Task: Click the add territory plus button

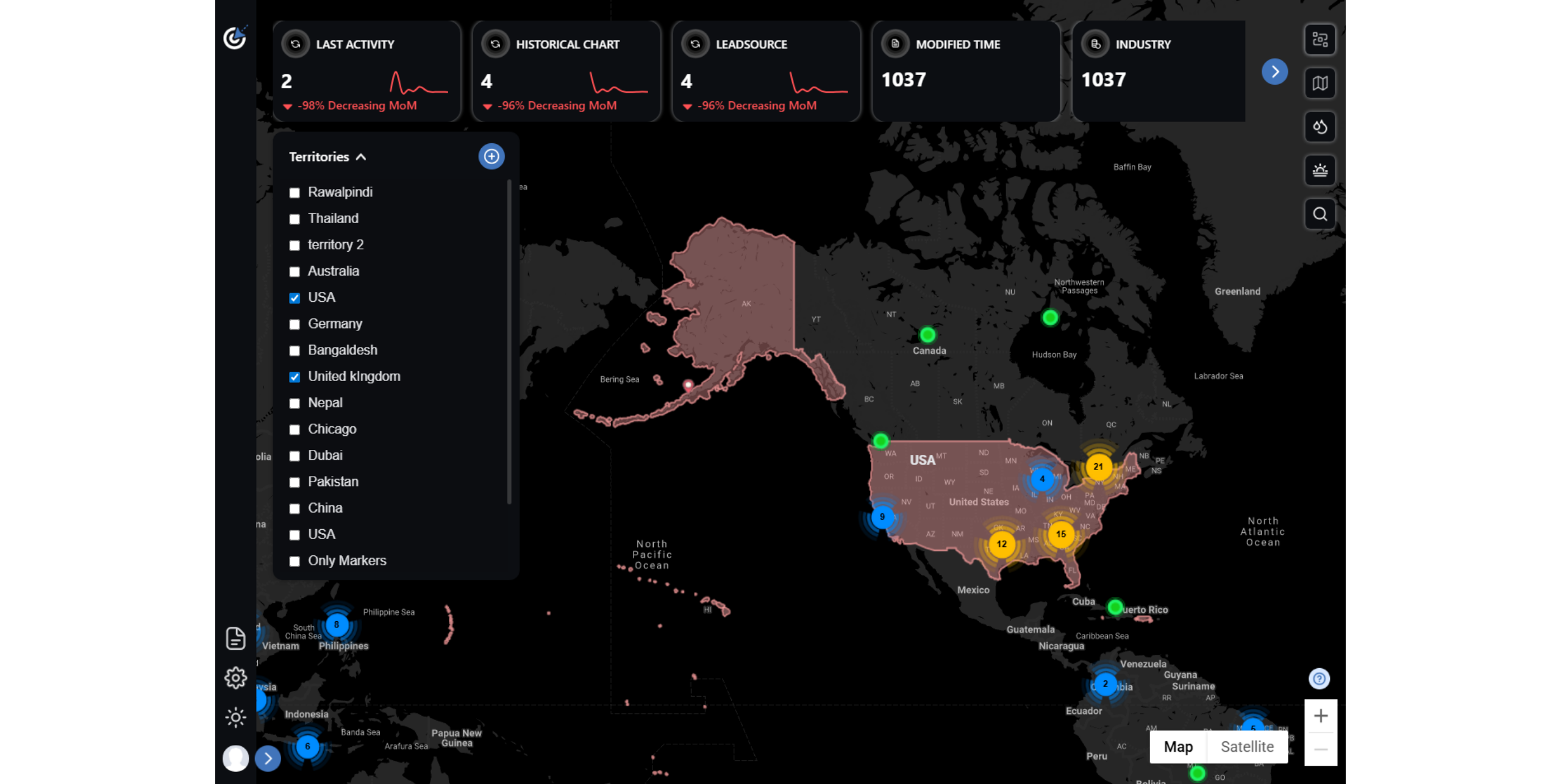Action: (491, 156)
